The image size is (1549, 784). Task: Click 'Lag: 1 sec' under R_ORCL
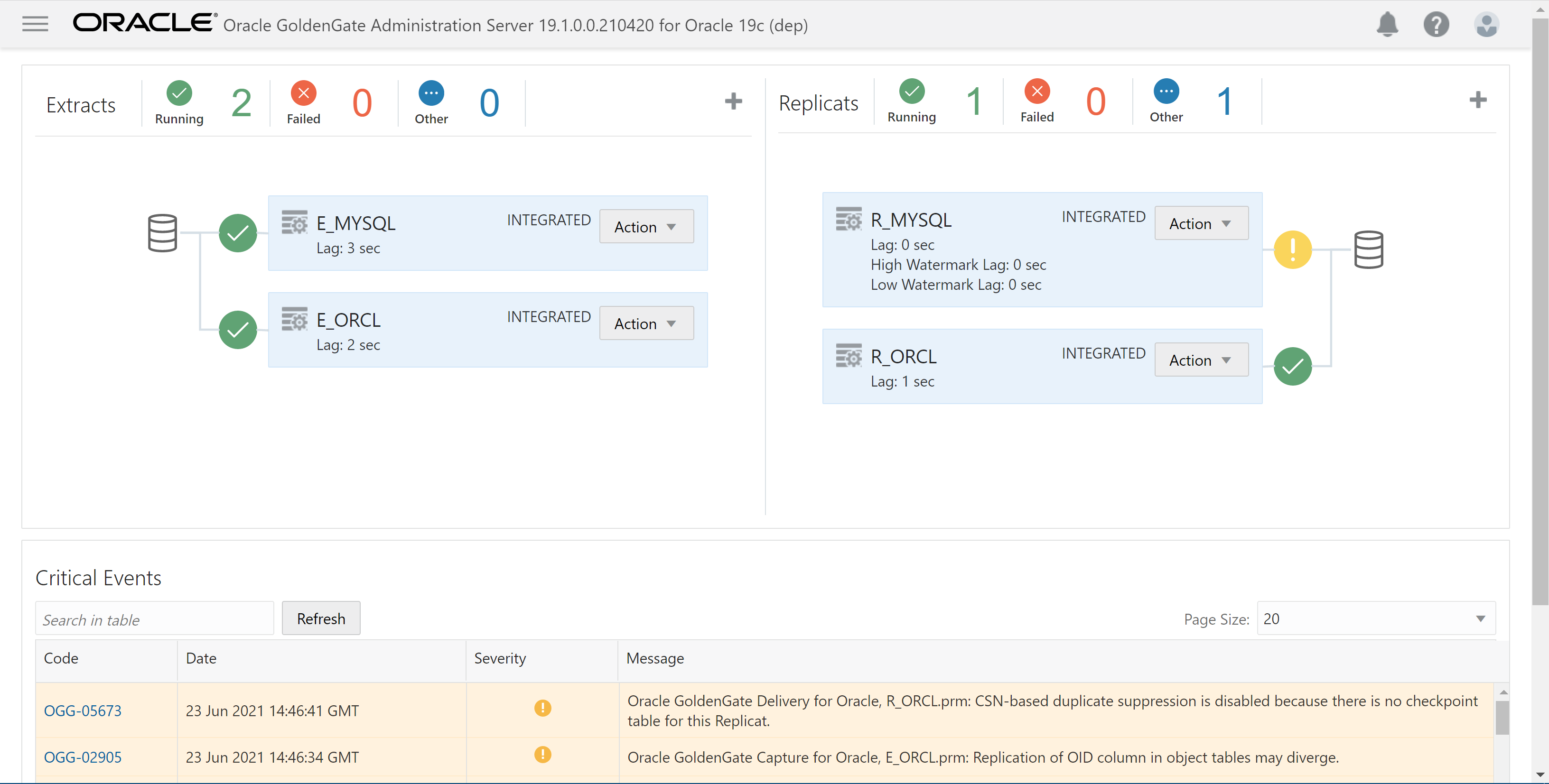tap(903, 381)
